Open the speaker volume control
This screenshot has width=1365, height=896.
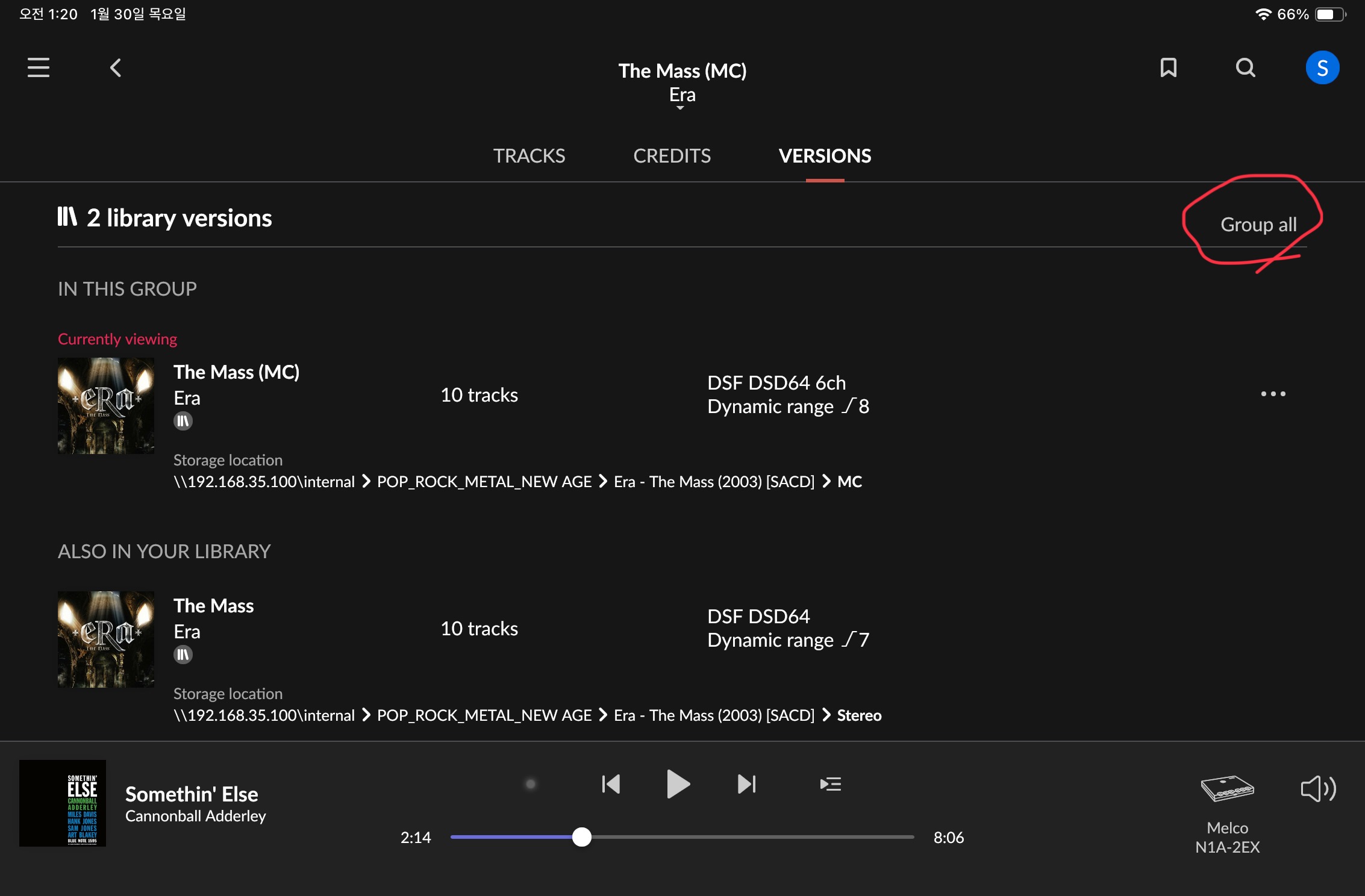point(1318,788)
